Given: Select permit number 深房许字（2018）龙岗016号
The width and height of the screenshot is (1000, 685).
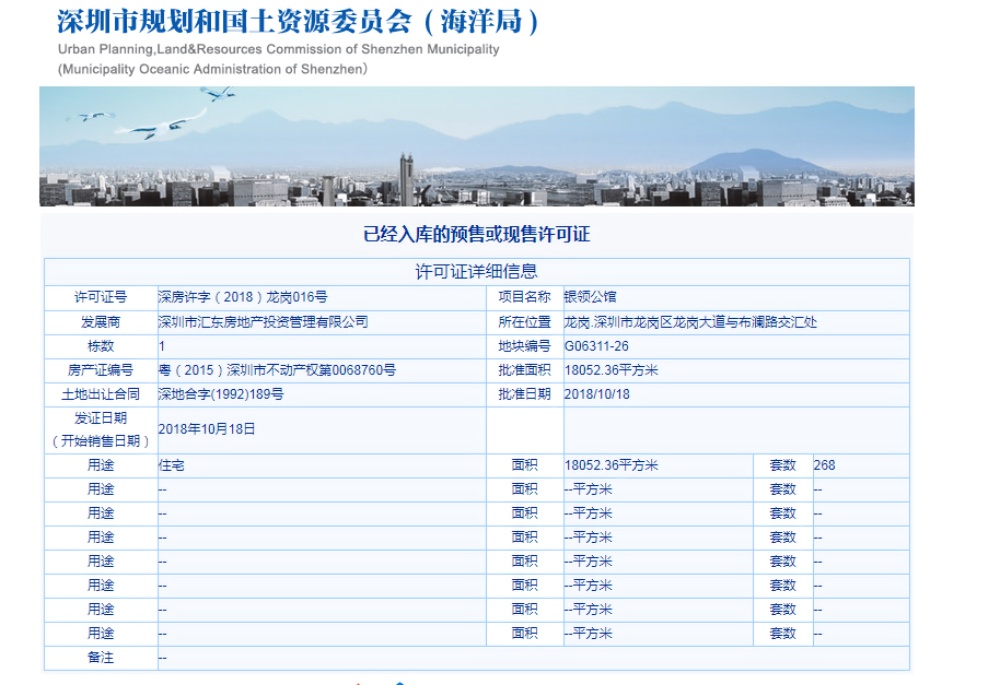Looking at the screenshot, I should (243, 297).
